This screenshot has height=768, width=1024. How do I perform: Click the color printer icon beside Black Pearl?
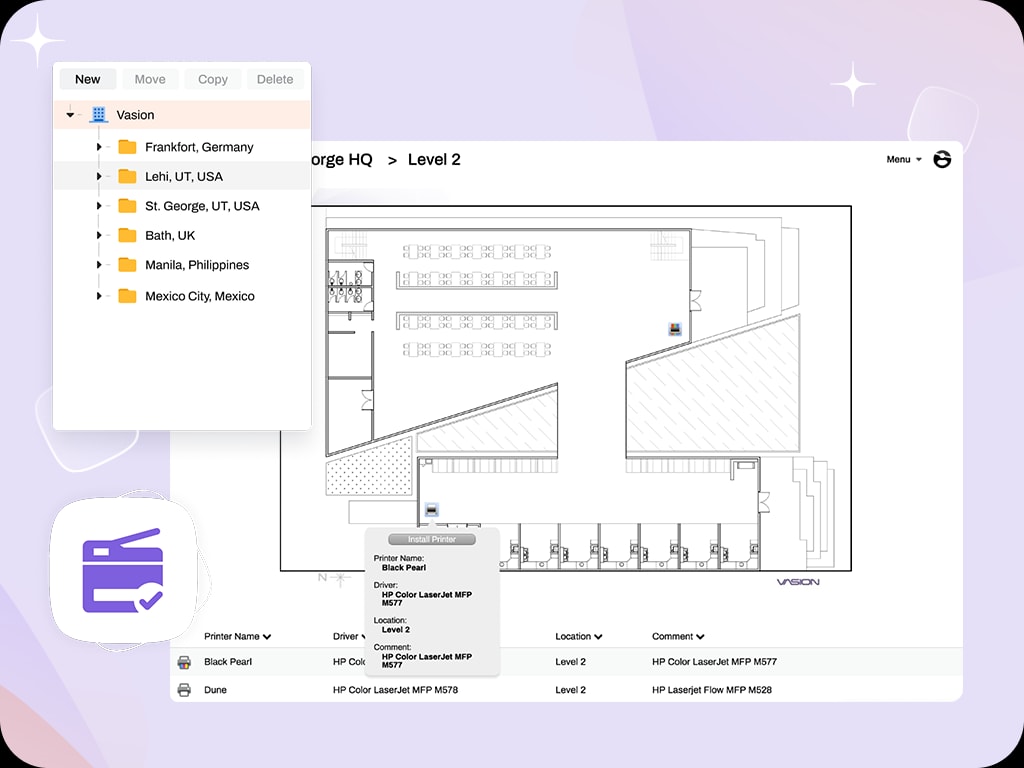(184, 662)
